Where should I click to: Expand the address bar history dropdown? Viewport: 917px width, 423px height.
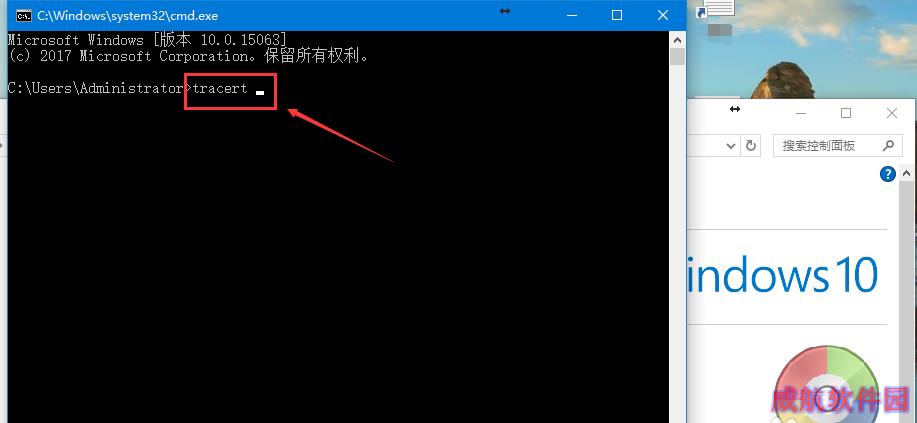pos(730,146)
